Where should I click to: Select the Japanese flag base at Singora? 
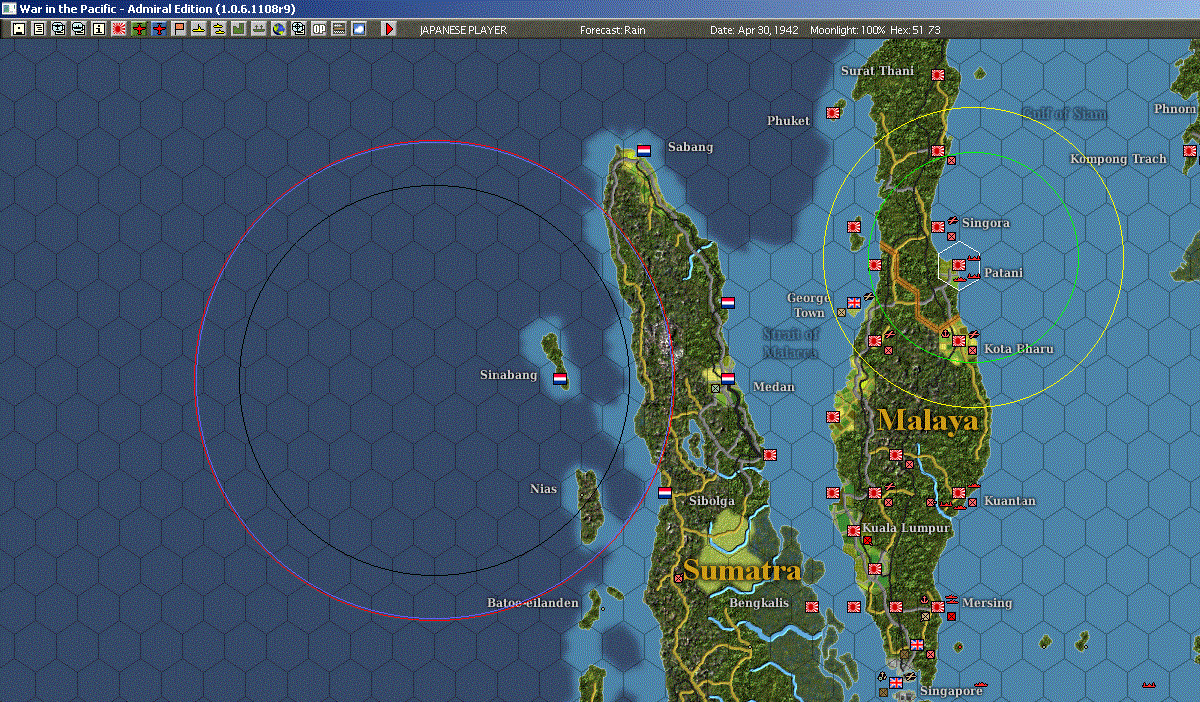938,226
